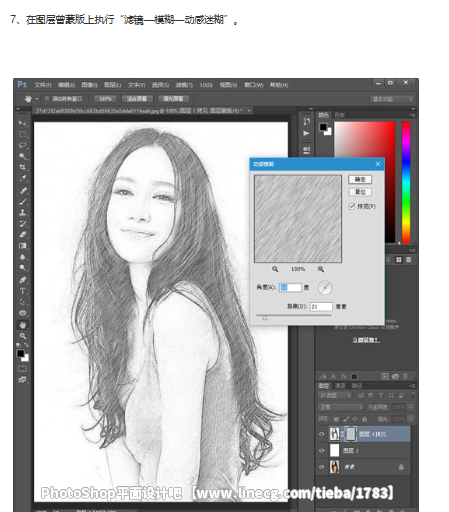This screenshot has height=512, width=449.
Task: Open the 文件 menu
Action: point(43,85)
